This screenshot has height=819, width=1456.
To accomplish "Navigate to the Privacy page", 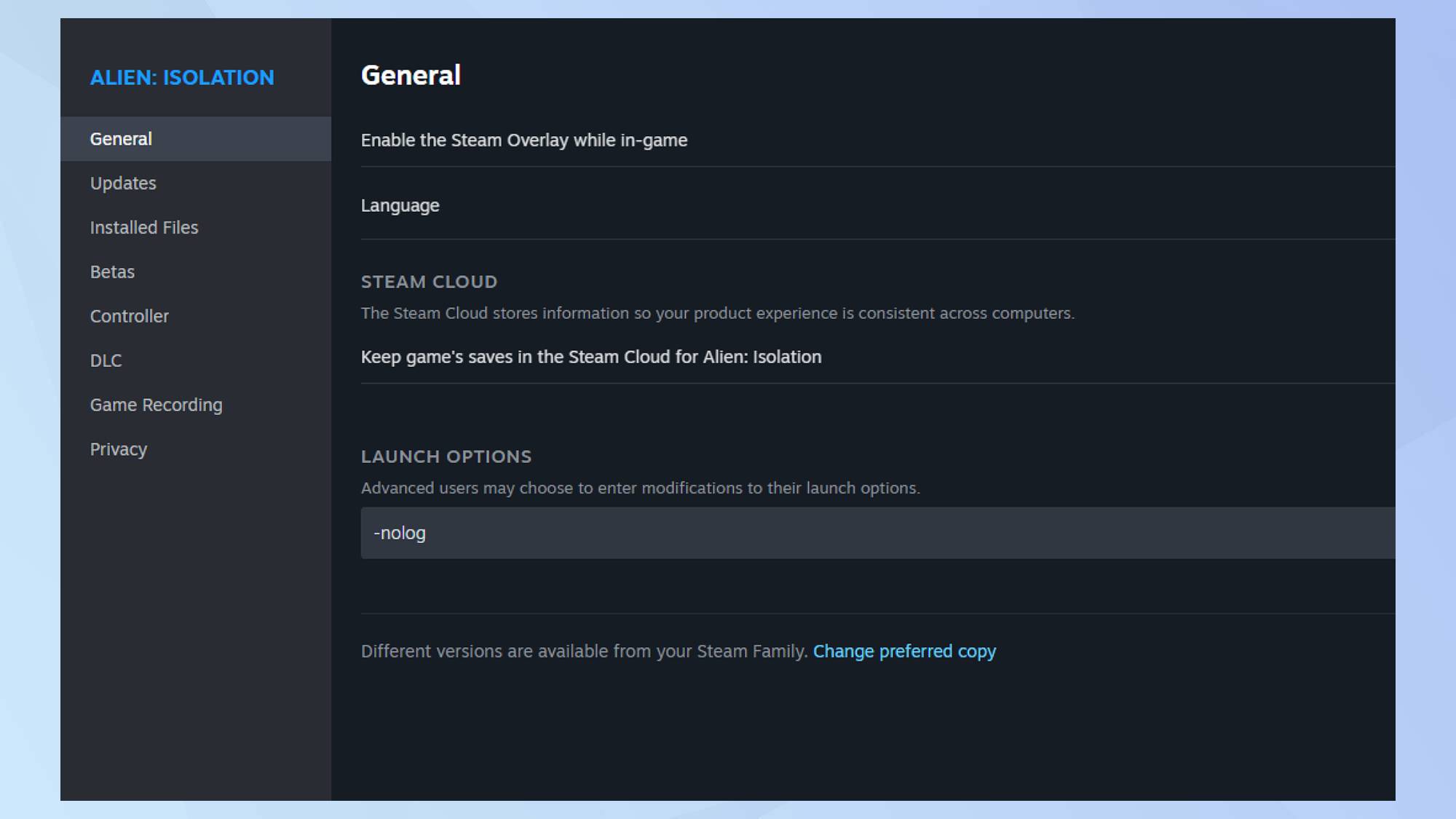I will (x=118, y=450).
